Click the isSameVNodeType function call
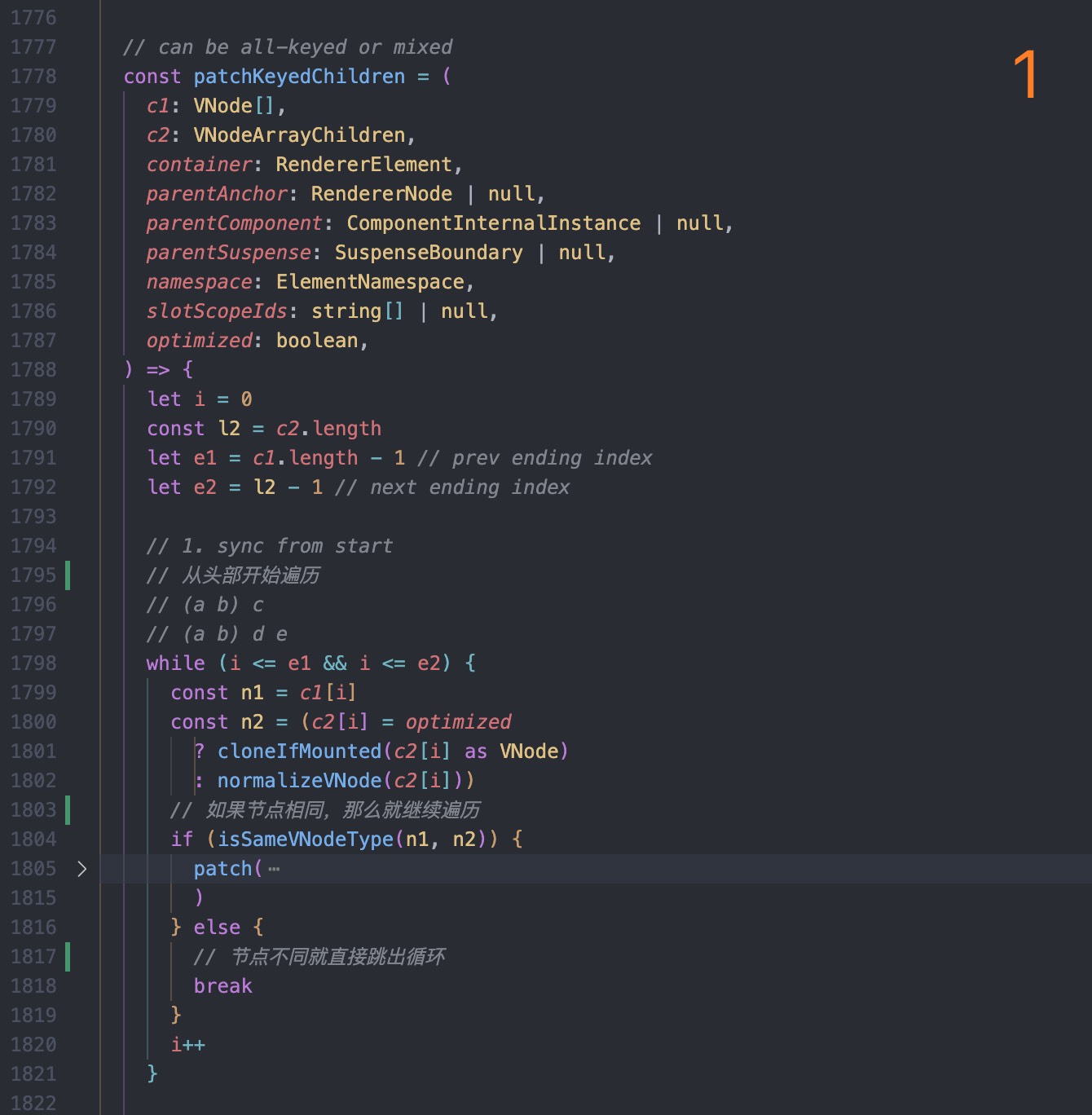This screenshot has width=1092, height=1115. 306,840
